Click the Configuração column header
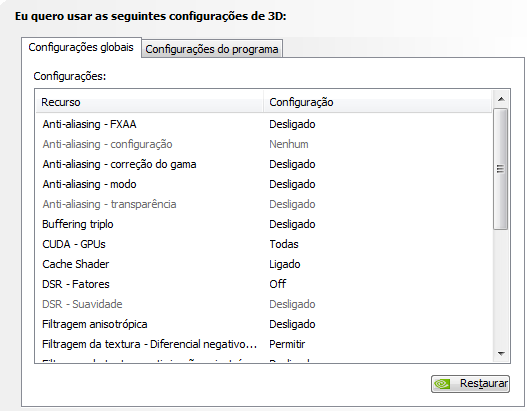The width and height of the screenshot is (527, 411). 378,102
